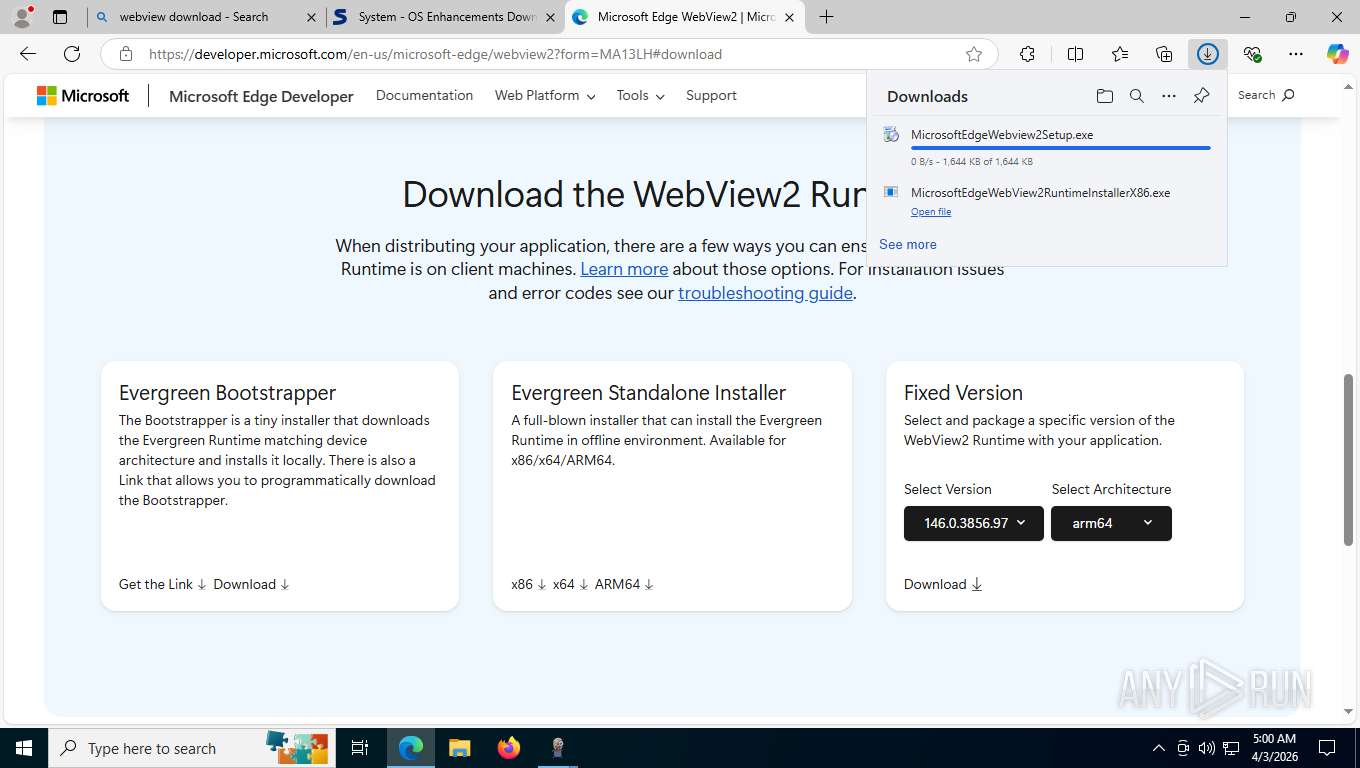The height and width of the screenshot is (768, 1360).
Task: Expand Web Platform menu
Action: tap(545, 96)
